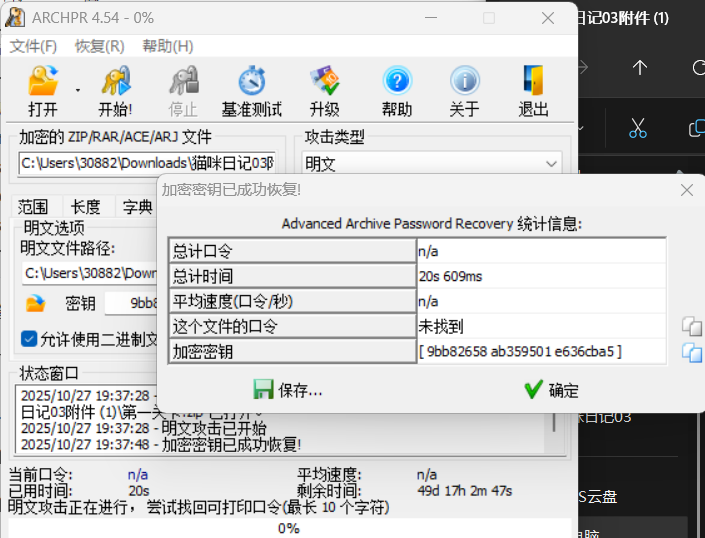Open the 恢复(R) menu
The width and height of the screenshot is (705, 538).
(x=100, y=46)
